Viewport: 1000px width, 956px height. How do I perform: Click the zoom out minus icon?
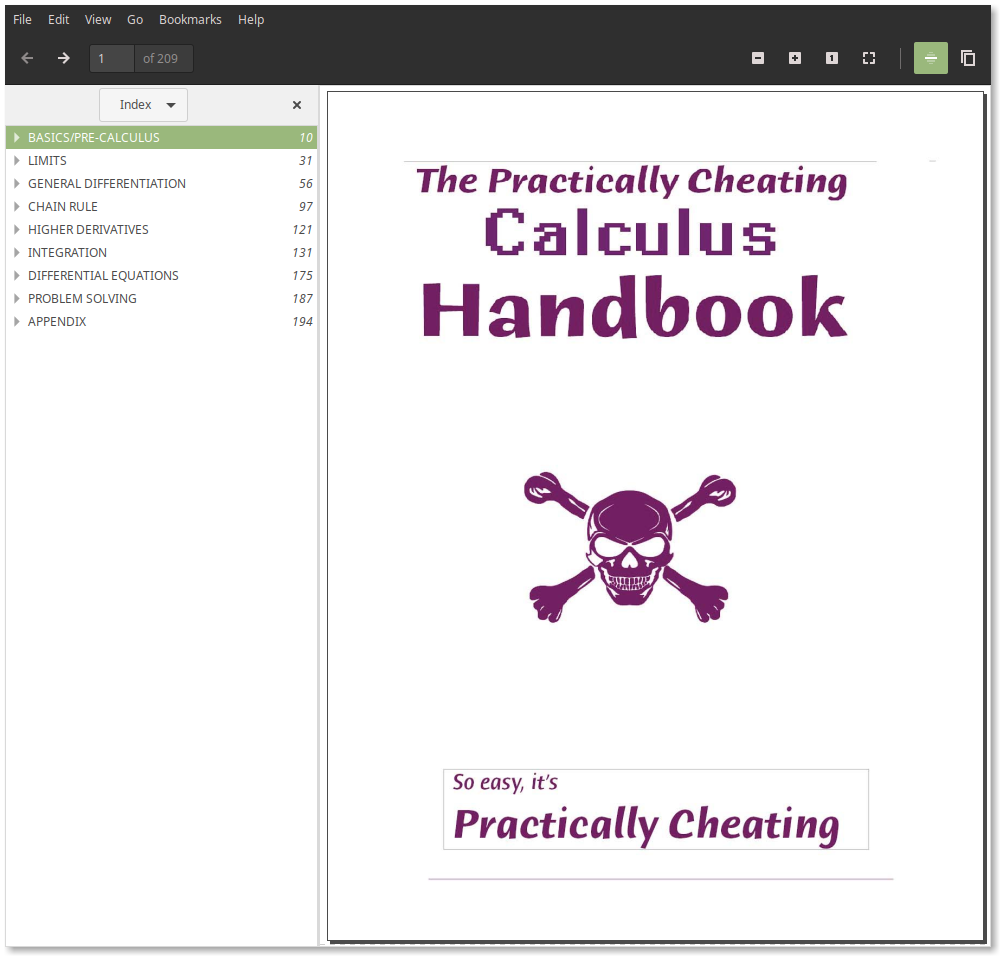coord(758,58)
